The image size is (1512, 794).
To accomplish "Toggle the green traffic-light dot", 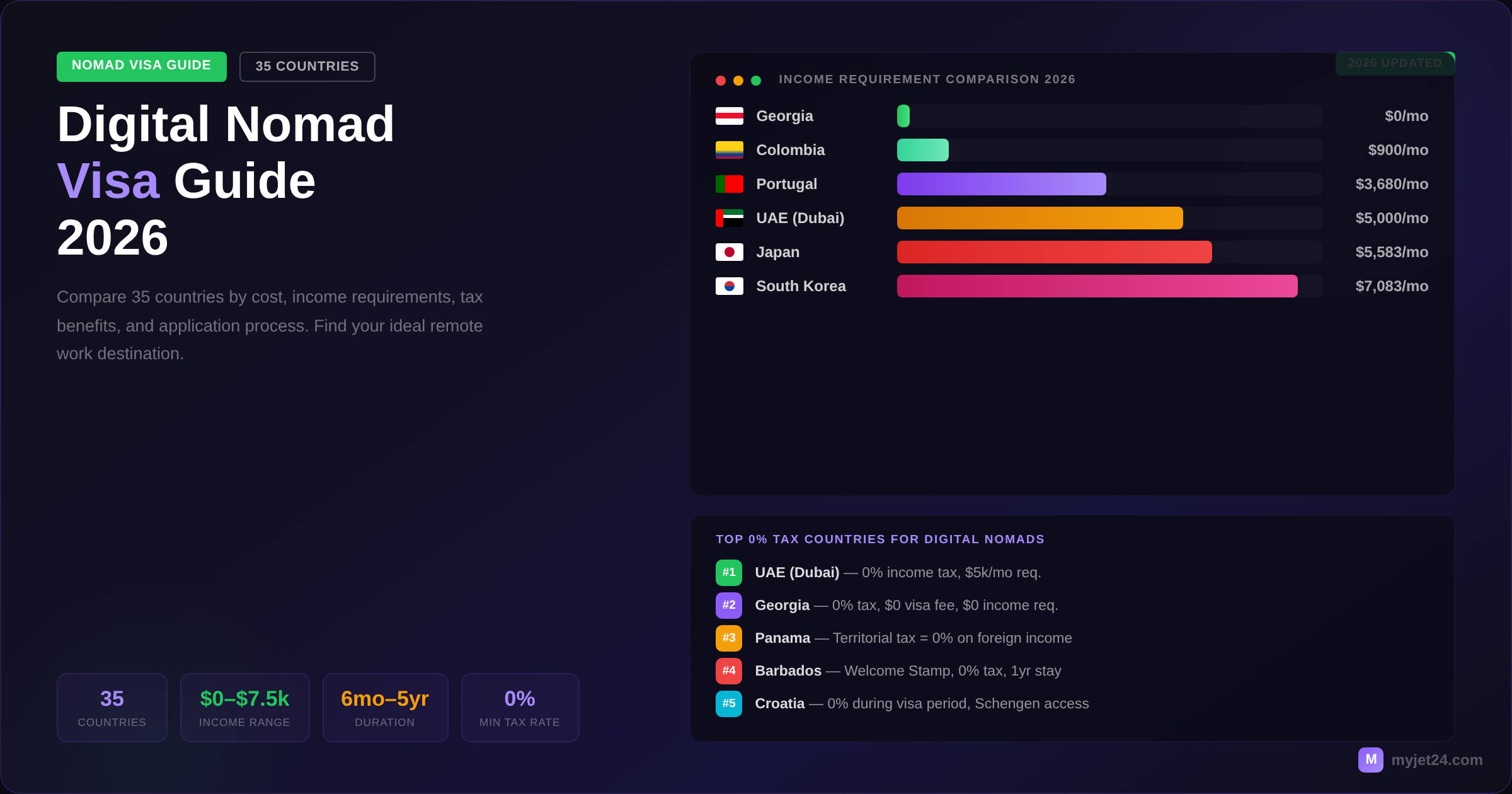I will 754,80.
